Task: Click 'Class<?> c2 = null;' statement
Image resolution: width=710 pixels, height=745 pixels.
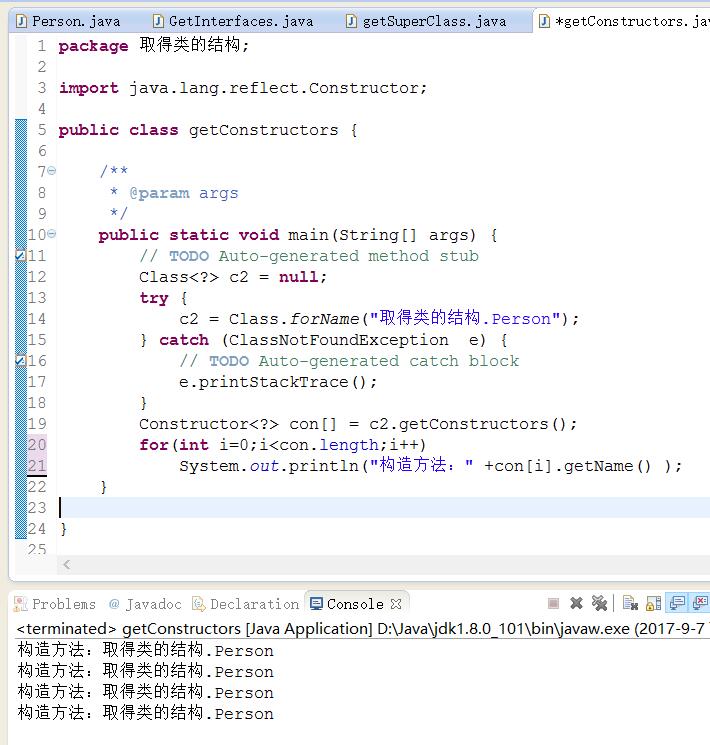Action: (233, 277)
